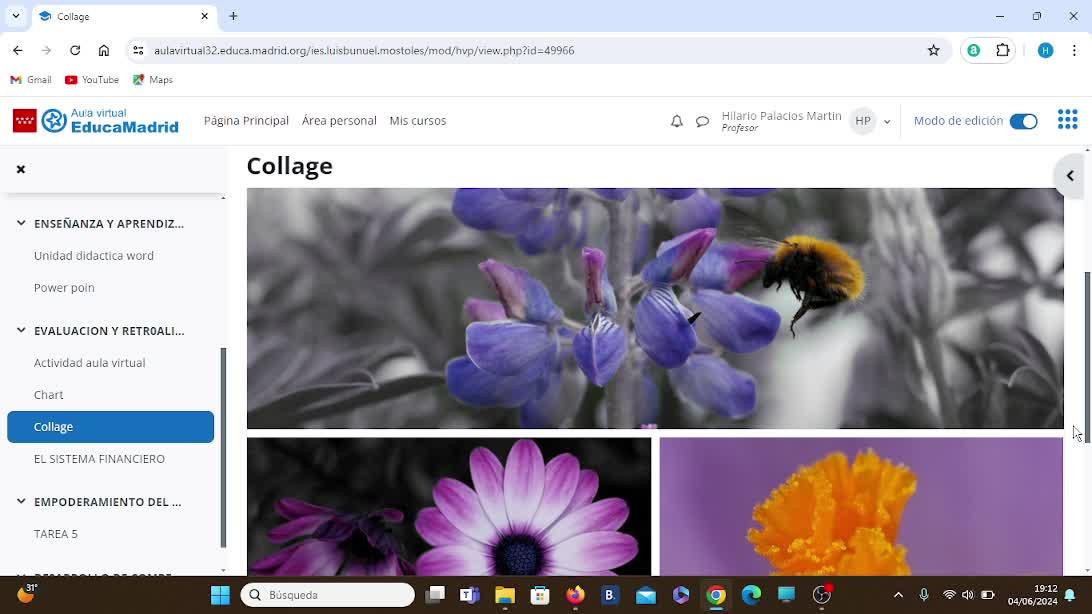Viewport: 1092px width, 614px height.
Task: Open EL SISTEMA FINANCIERO activity
Action: tap(100, 459)
